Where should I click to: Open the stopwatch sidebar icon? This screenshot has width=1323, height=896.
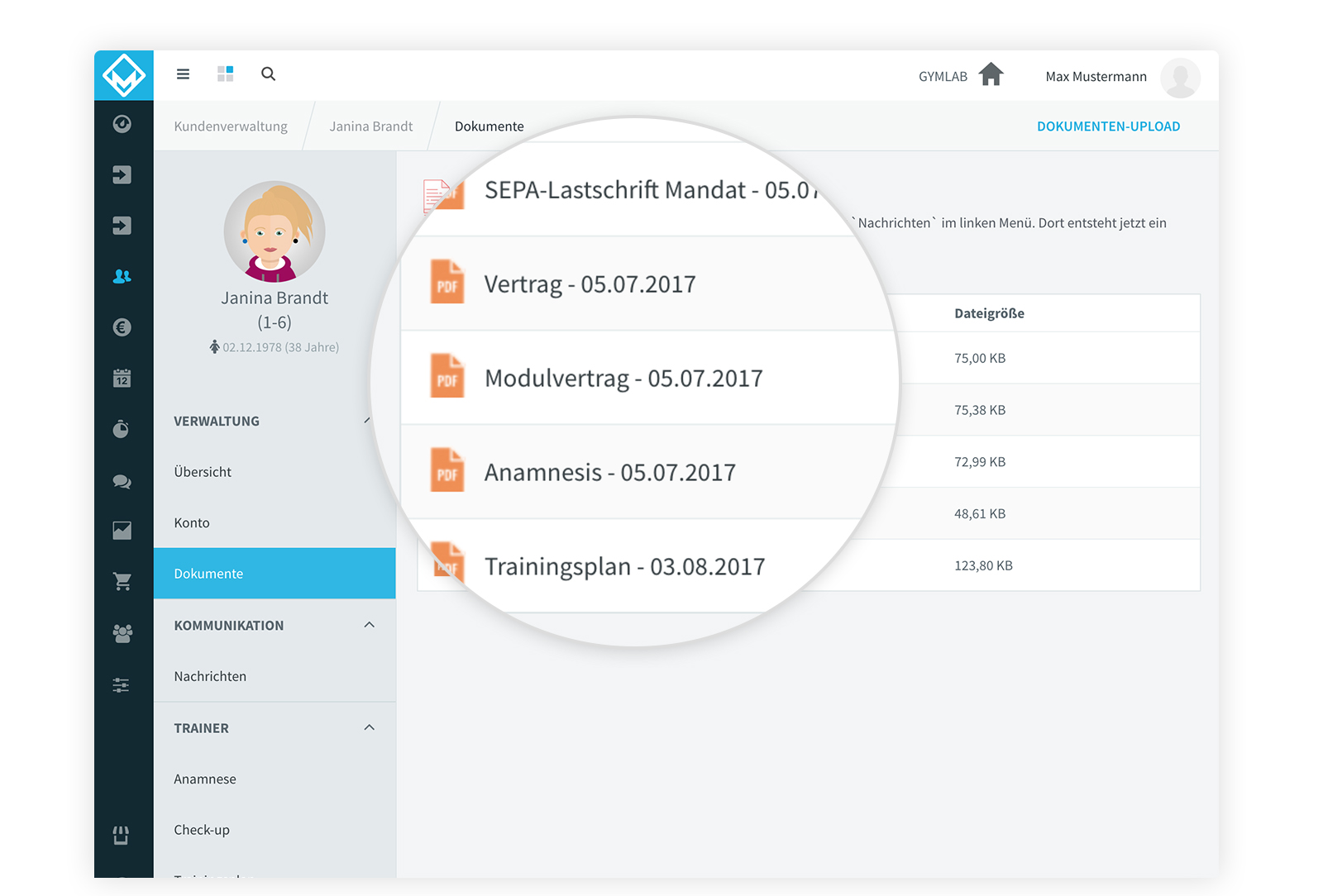pos(122,429)
